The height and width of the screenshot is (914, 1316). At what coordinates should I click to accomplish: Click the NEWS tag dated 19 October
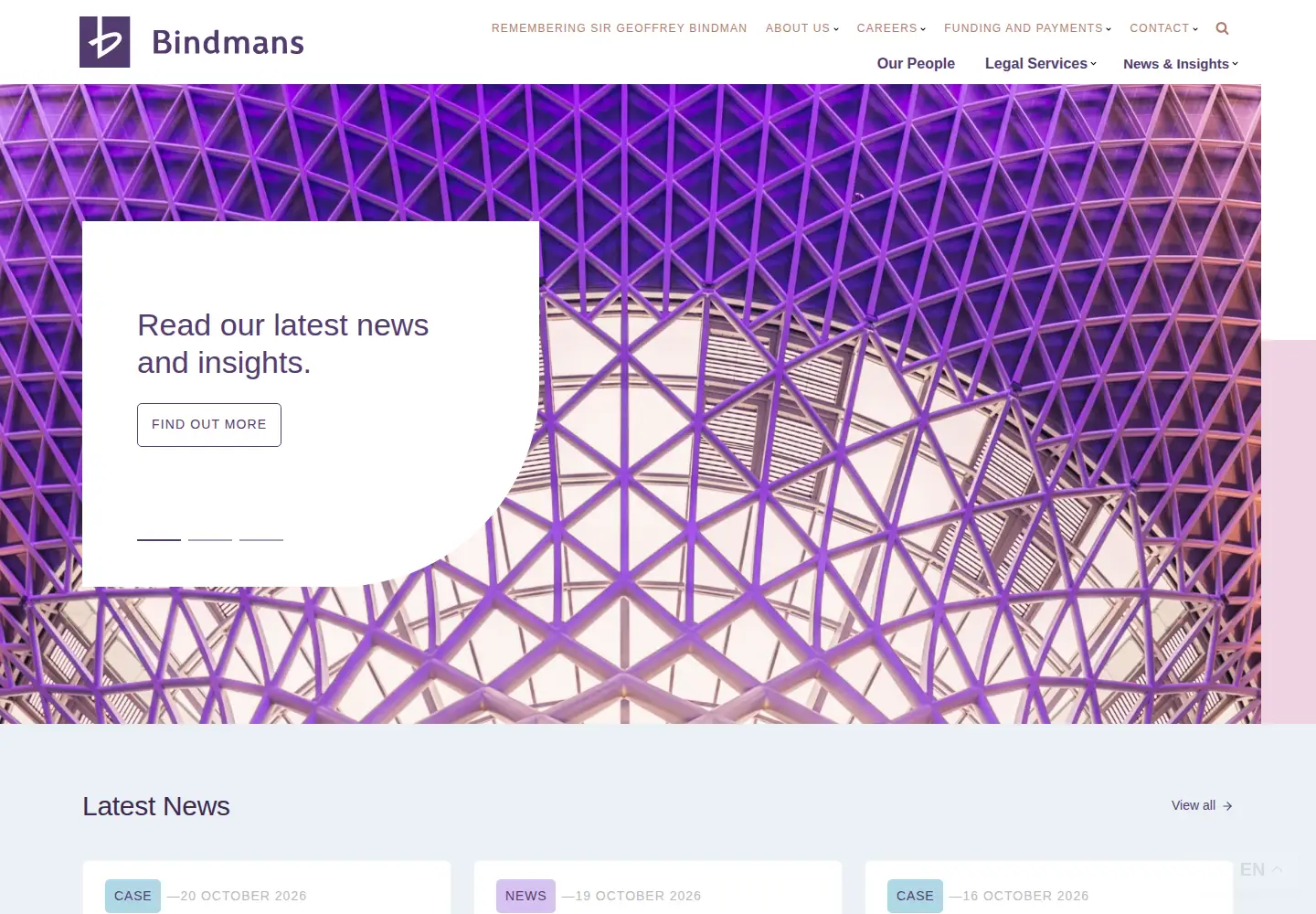(x=525, y=896)
